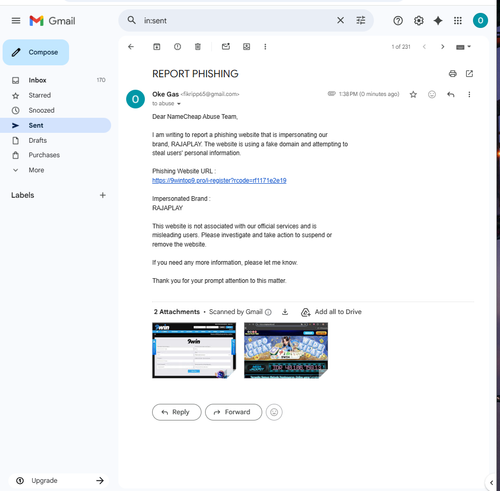Open Settings gear icon
500x491 pixels.
click(x=419, y=21)
